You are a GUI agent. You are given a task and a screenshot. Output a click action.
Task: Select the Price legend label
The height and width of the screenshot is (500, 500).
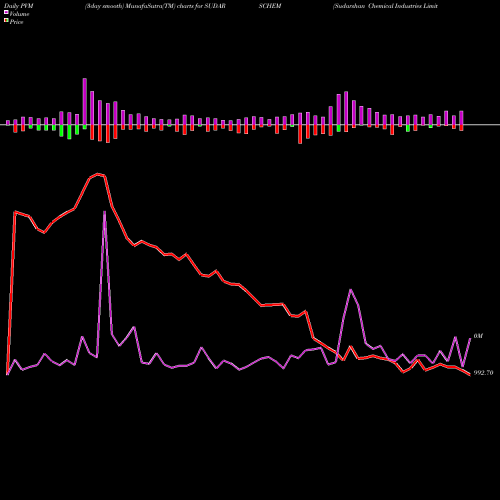pyautogui.click(x=16, y=22)
